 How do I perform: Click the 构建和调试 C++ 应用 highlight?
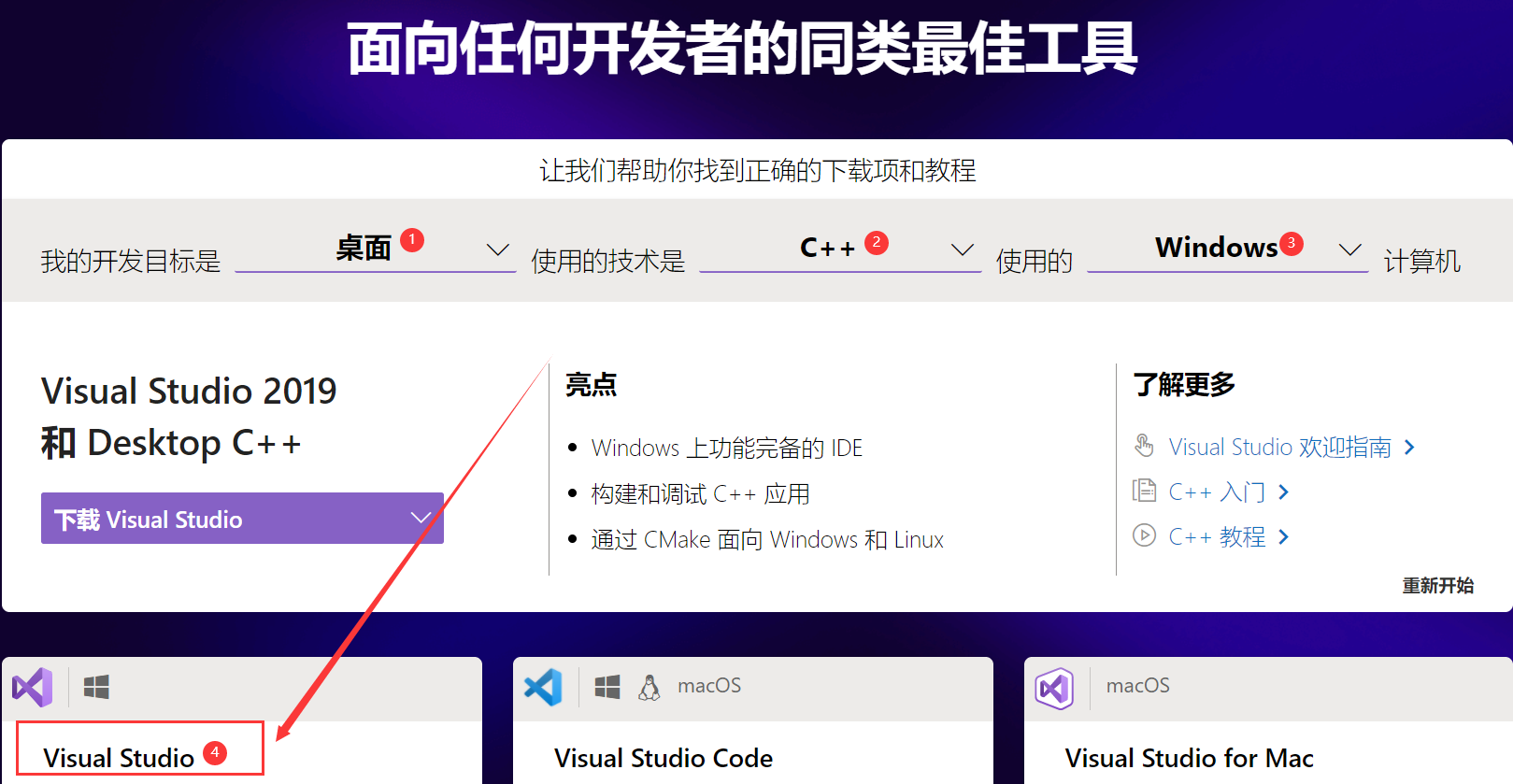700,494
